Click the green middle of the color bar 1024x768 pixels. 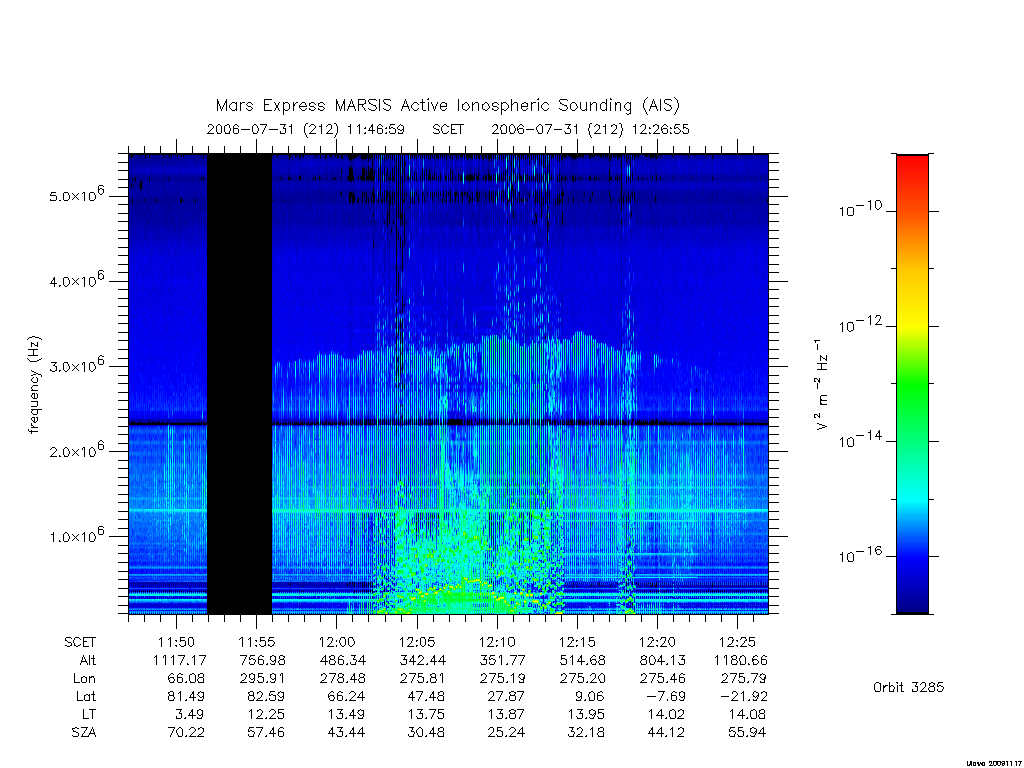tap(912, 384)
